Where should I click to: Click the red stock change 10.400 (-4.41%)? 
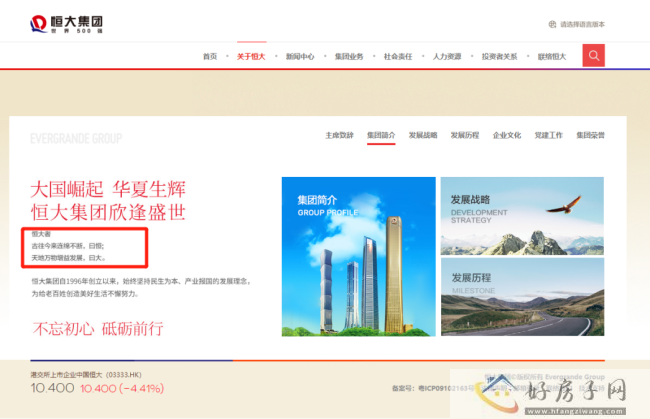[122, 388]
